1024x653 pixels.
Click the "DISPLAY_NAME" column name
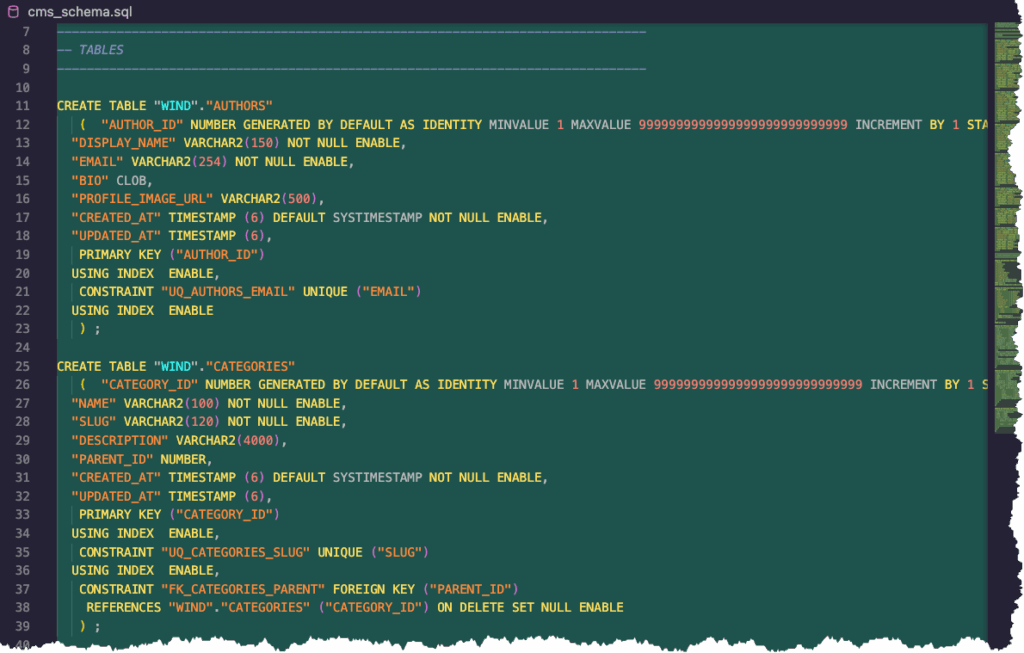pyautogui.click(x=123, y=143)
